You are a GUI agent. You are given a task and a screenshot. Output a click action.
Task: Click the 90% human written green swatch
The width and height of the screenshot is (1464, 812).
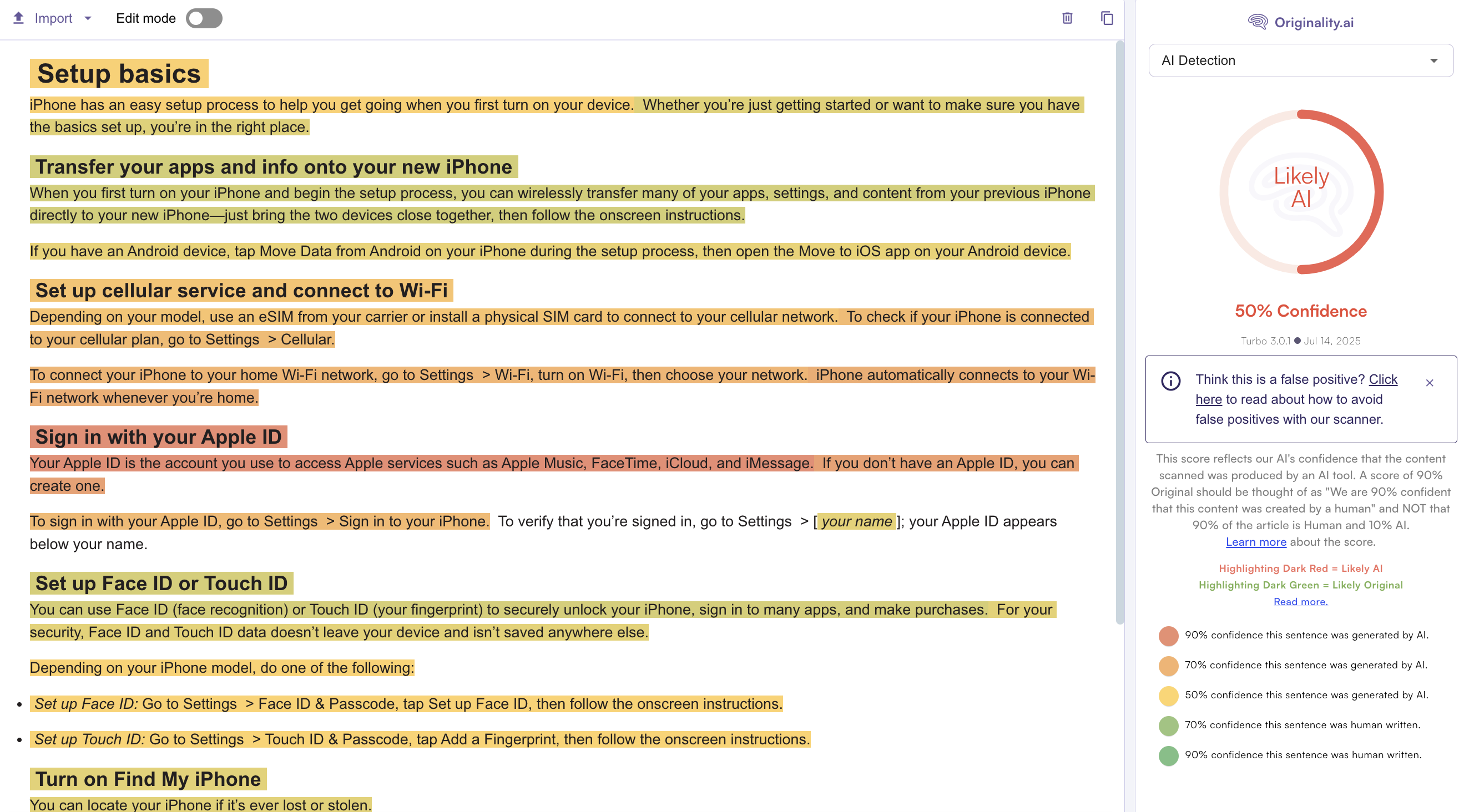point(1168,755)
